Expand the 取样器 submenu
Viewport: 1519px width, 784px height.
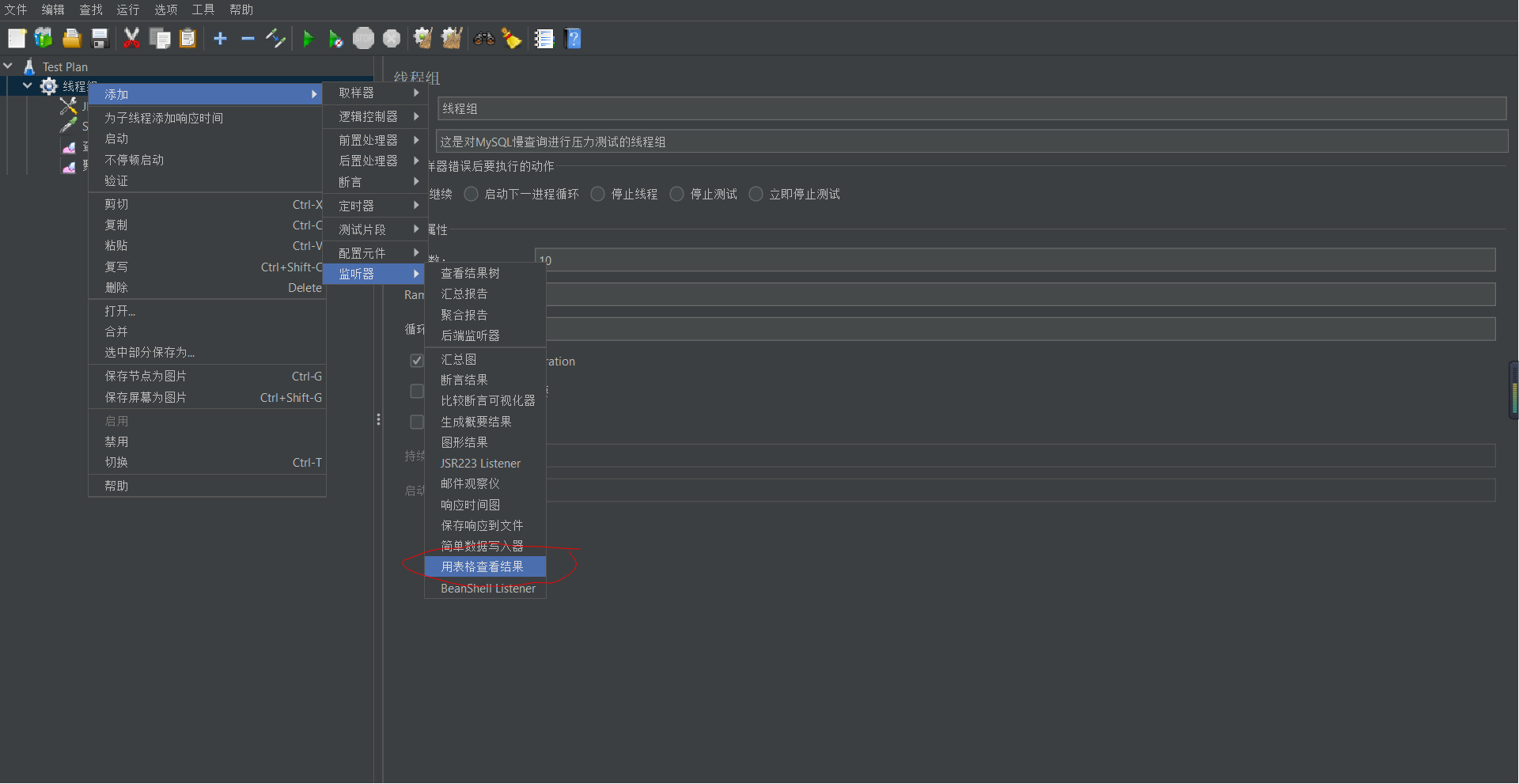[x=375, y=93]
